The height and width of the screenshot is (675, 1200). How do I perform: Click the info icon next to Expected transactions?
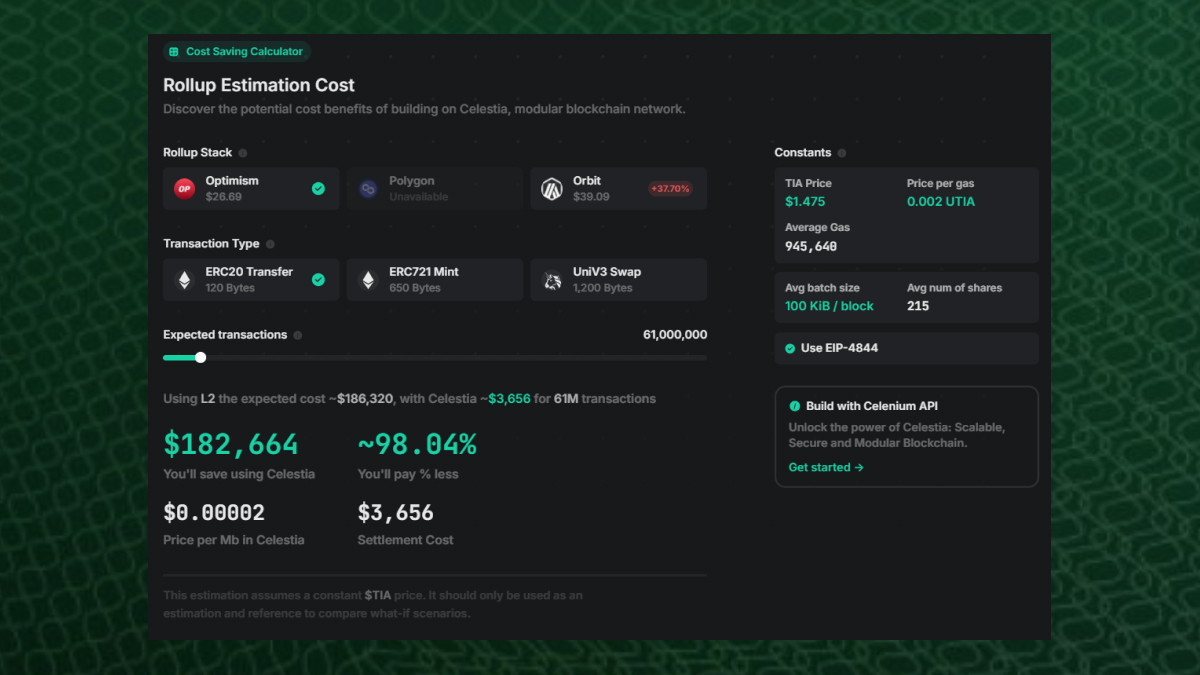(298, 335)
